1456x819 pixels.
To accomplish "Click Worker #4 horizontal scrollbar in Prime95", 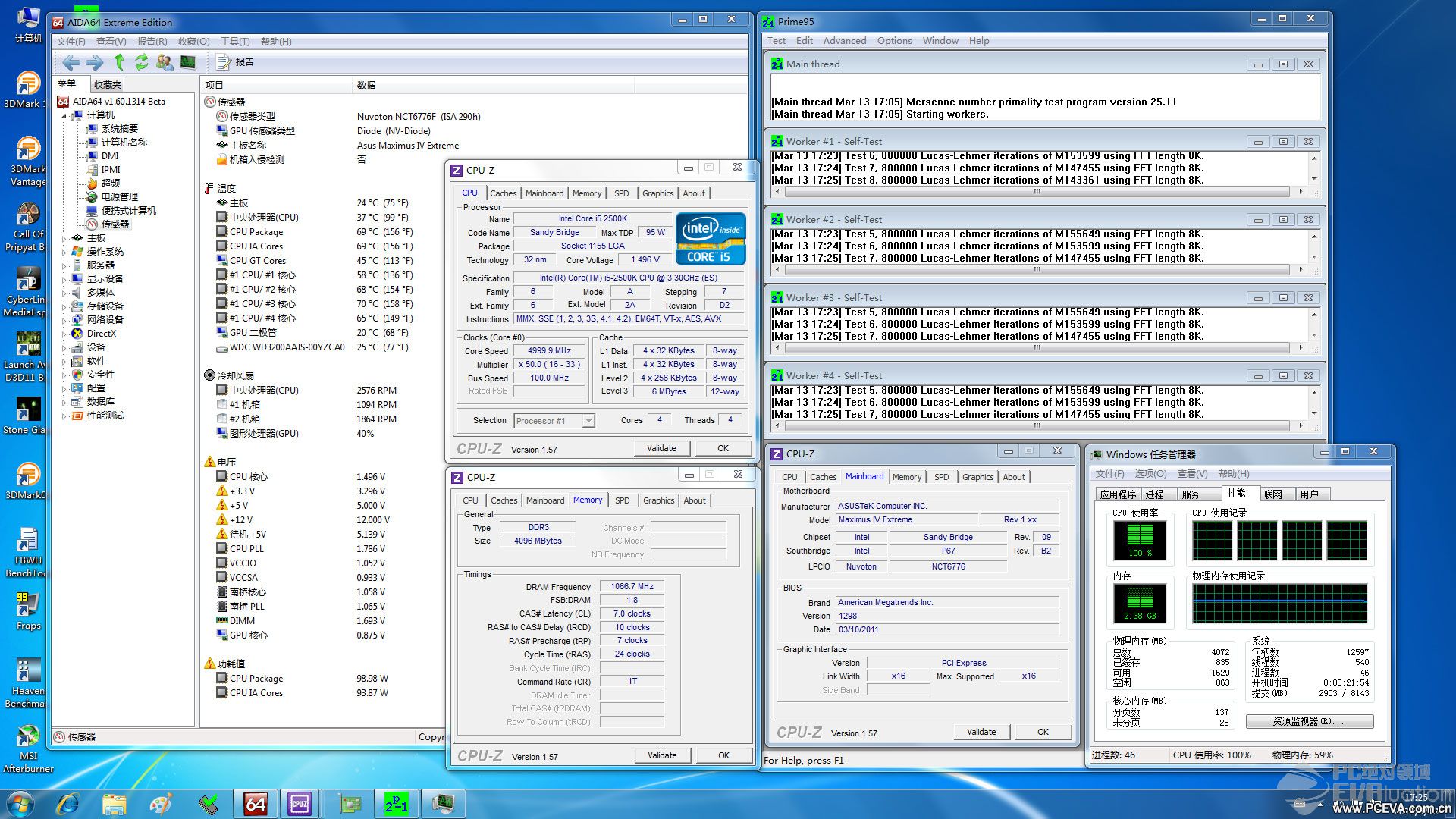I will click(1036, 426).
